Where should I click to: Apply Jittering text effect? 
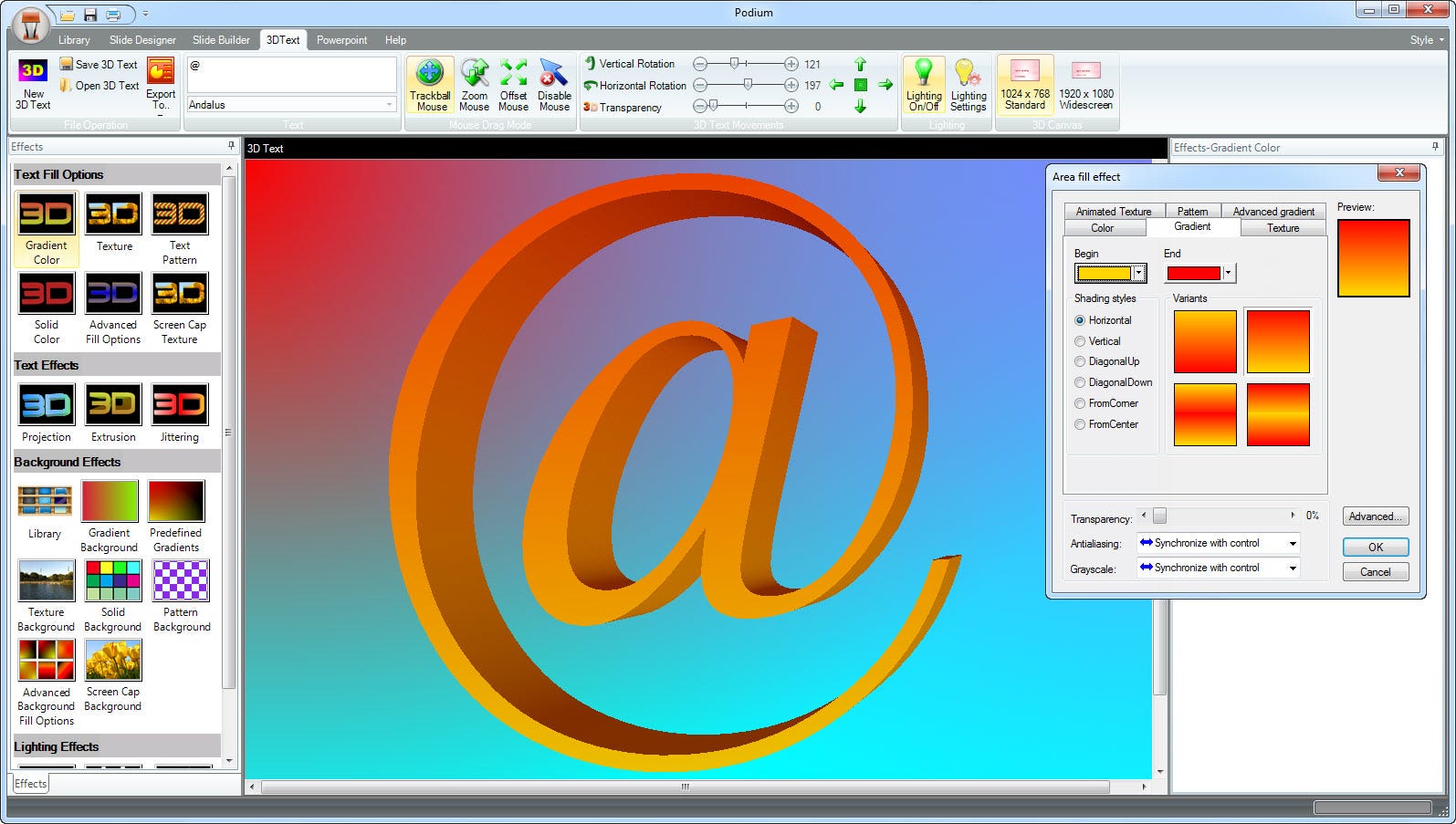pos(180,413)
